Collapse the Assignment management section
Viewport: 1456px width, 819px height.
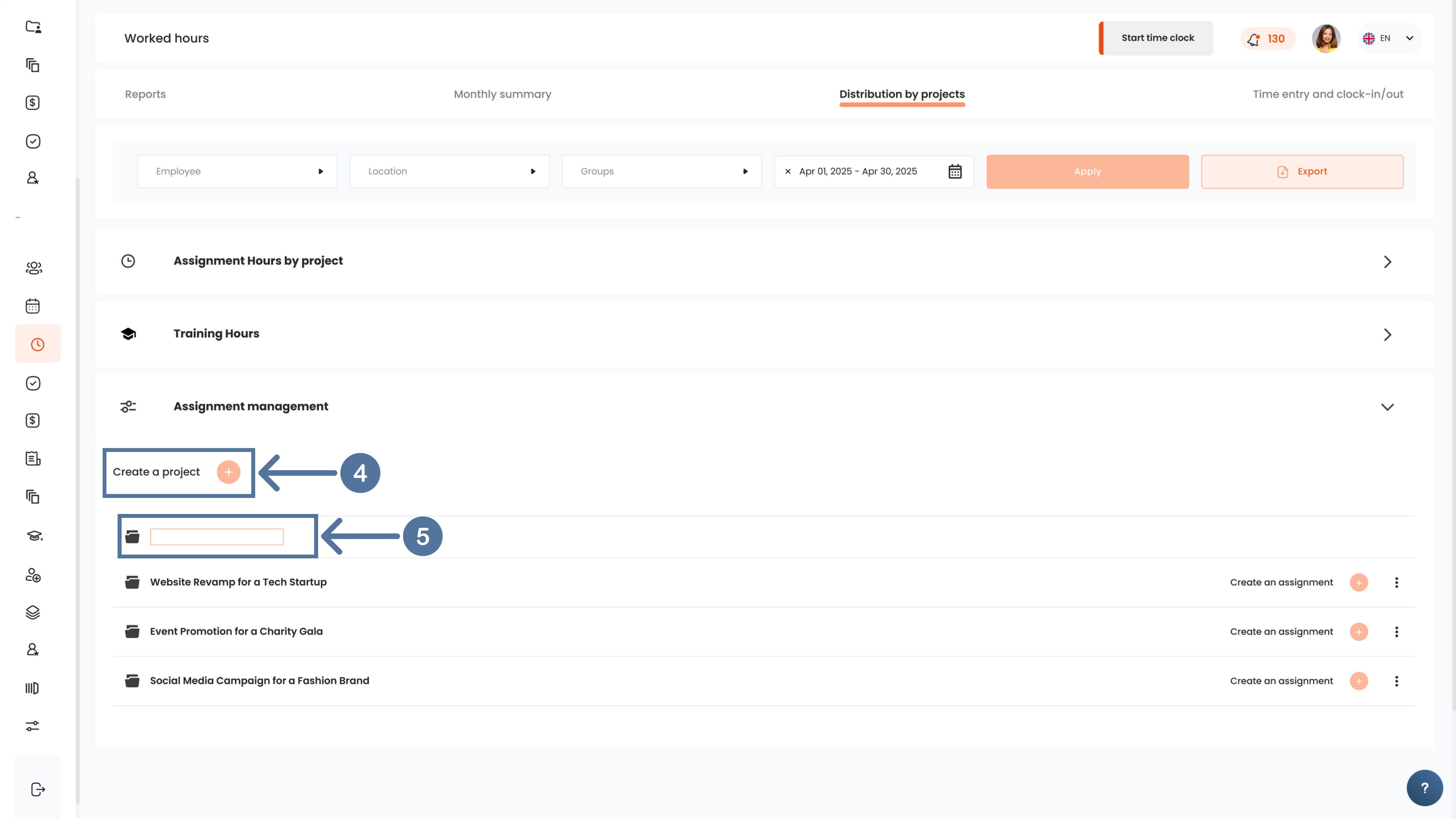pyautogui.click(x=1387, y=407)
